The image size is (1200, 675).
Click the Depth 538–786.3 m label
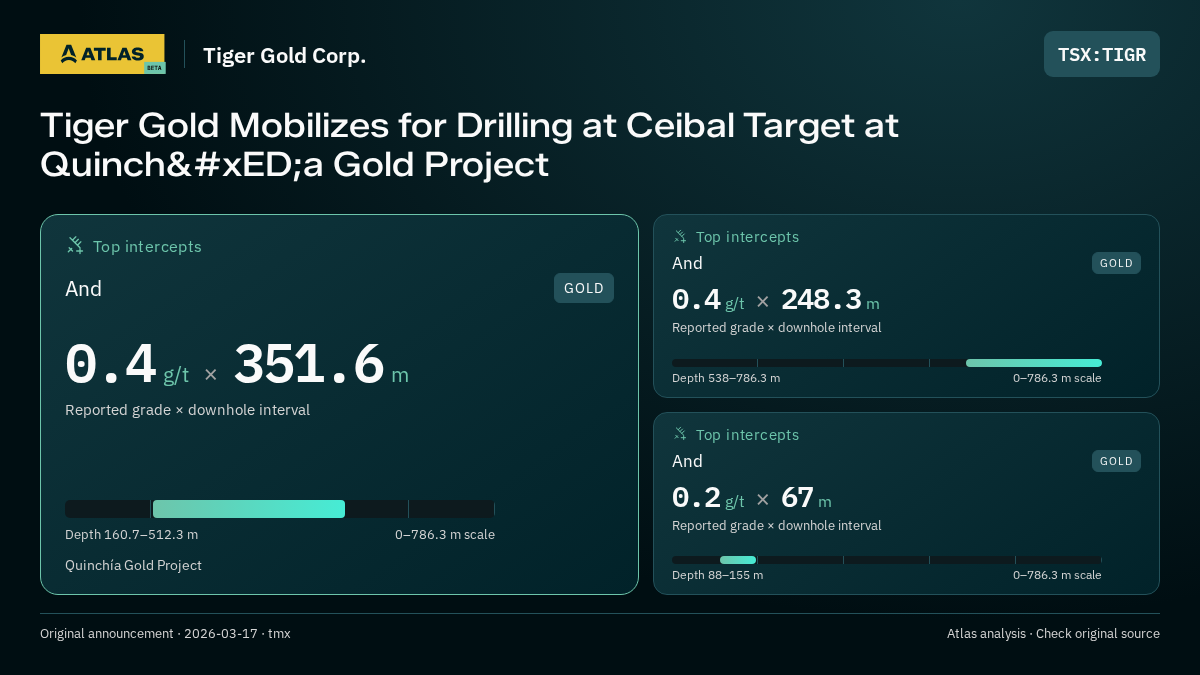[x=726, y=378]
